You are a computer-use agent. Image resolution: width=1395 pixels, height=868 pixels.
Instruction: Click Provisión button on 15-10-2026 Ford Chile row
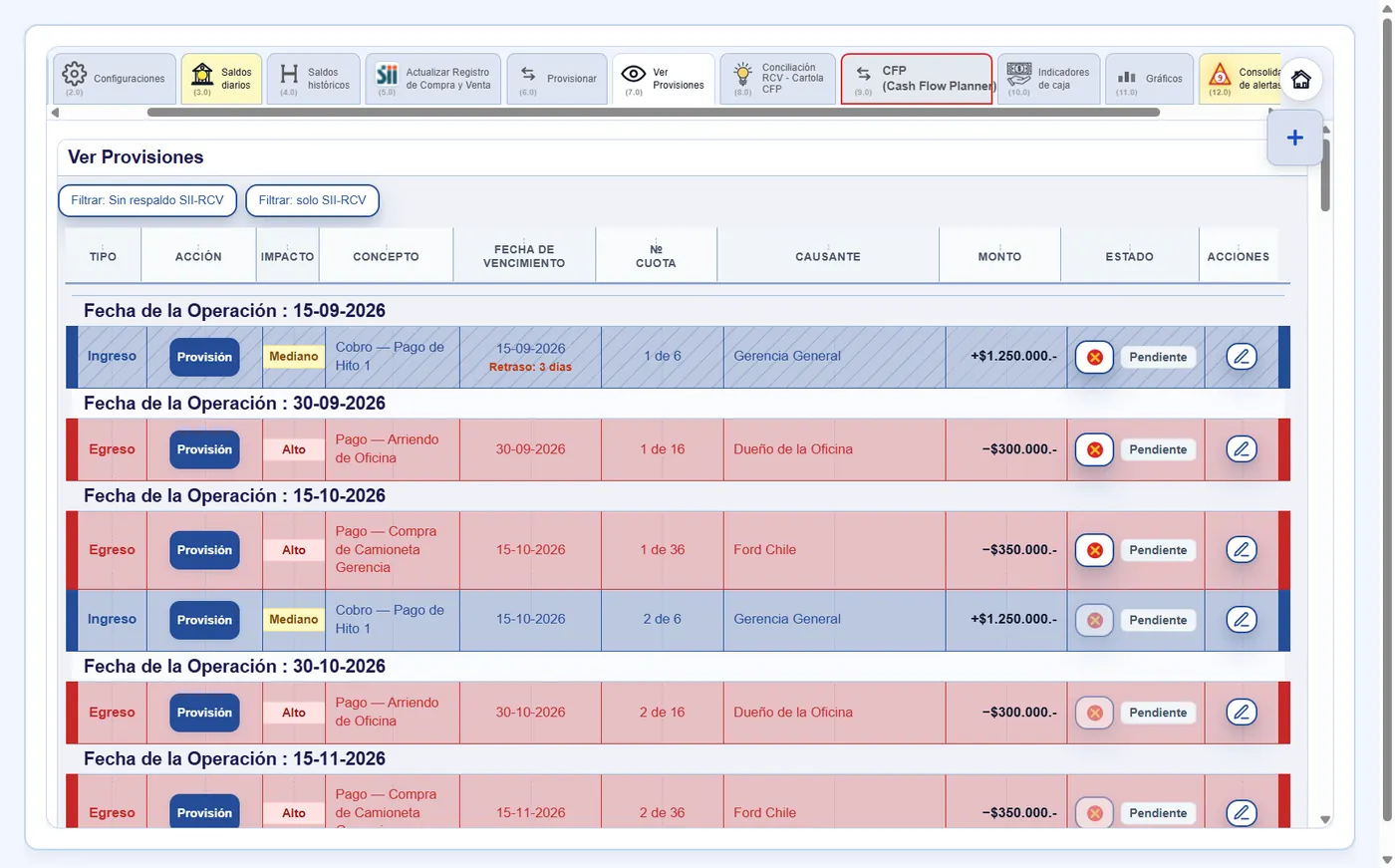204,550
